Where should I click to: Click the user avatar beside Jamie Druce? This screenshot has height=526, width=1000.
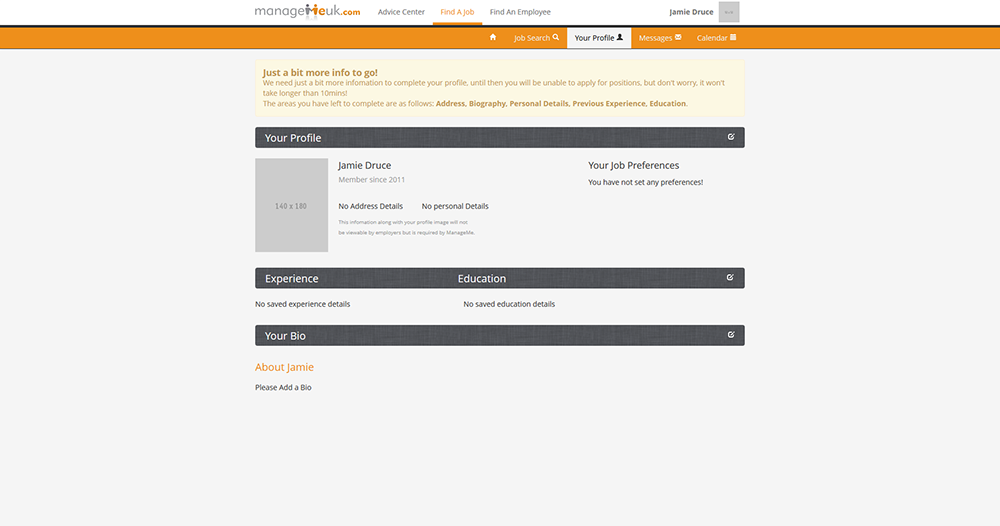[729, 12]
